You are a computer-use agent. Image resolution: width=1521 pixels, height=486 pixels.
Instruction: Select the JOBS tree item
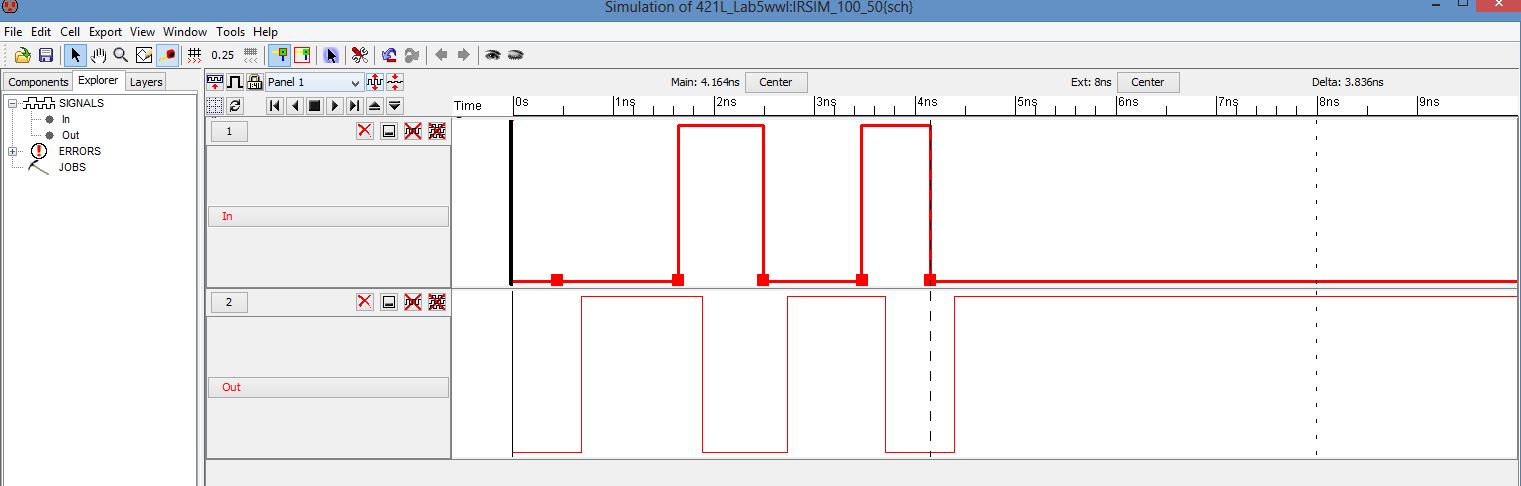pyautogui.click(x=72, y=167)
